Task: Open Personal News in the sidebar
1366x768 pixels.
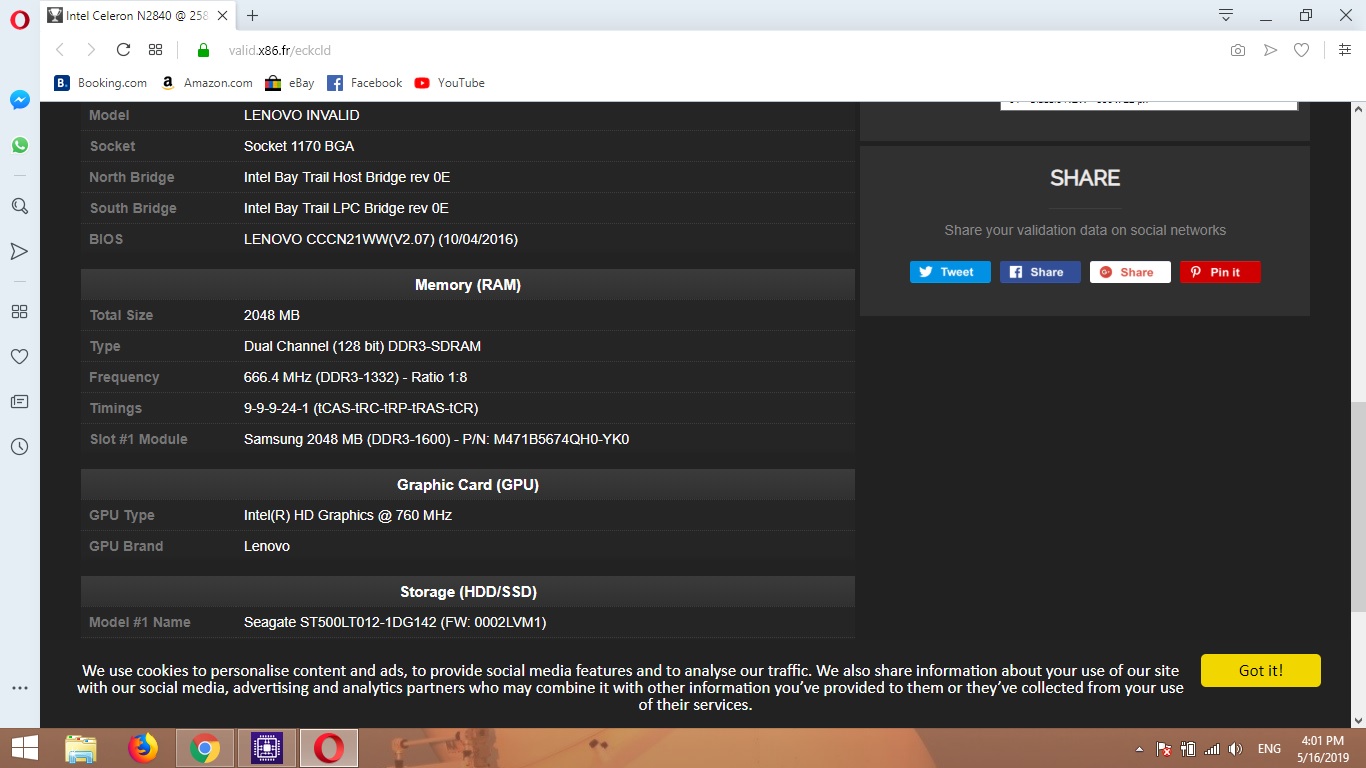Action: click(19, 401)
